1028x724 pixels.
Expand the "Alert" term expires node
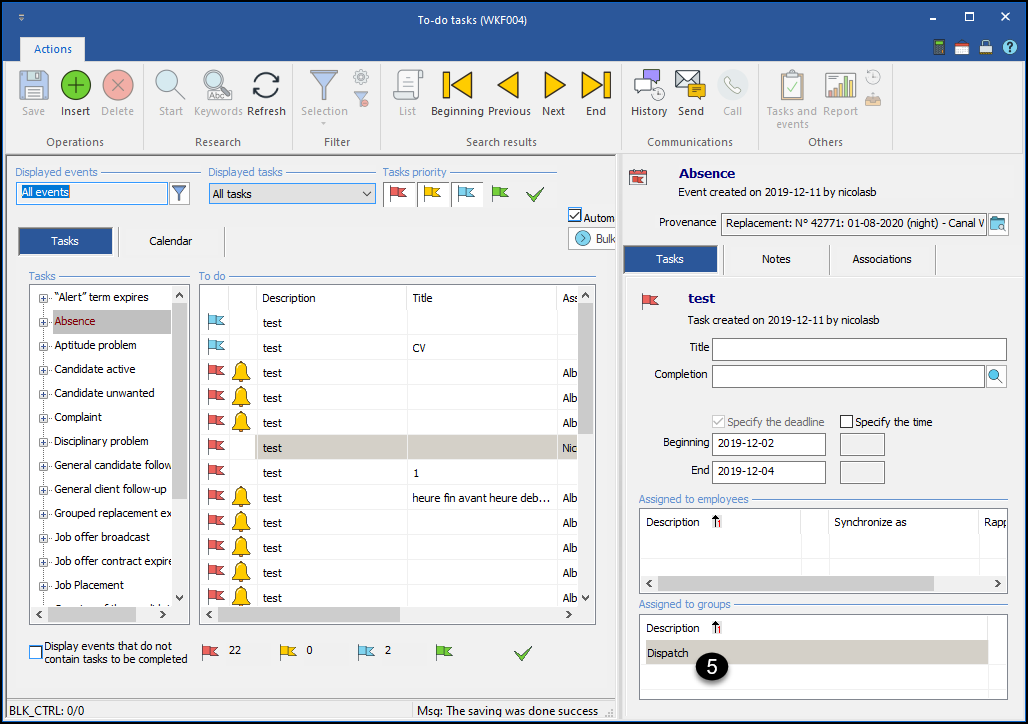coord(43,298)
